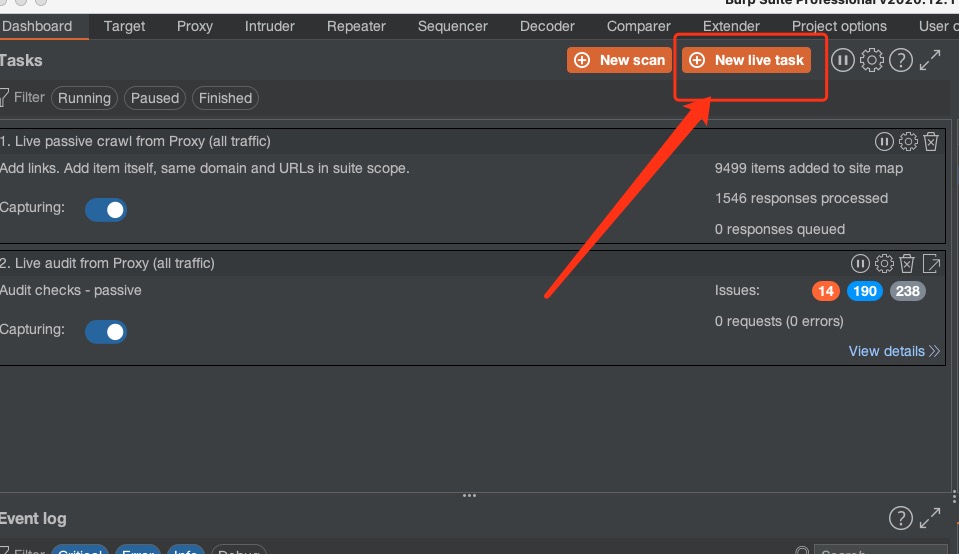Click the plus icon in New scan

pyautogui.click(x=582, y=60)
